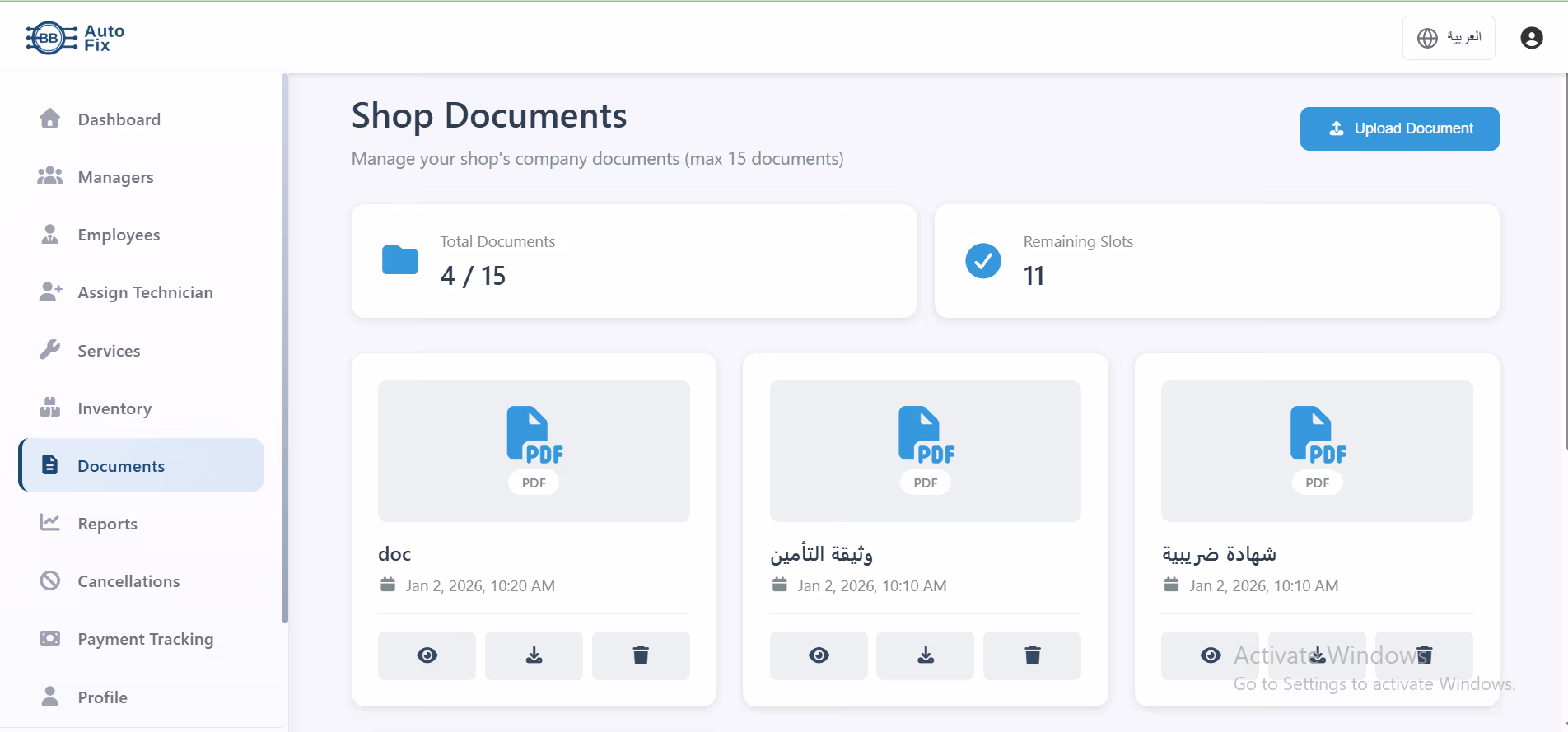Open the Cancellations page
Viewport: 1568px width, 732px height.
[x=141, y=581]
